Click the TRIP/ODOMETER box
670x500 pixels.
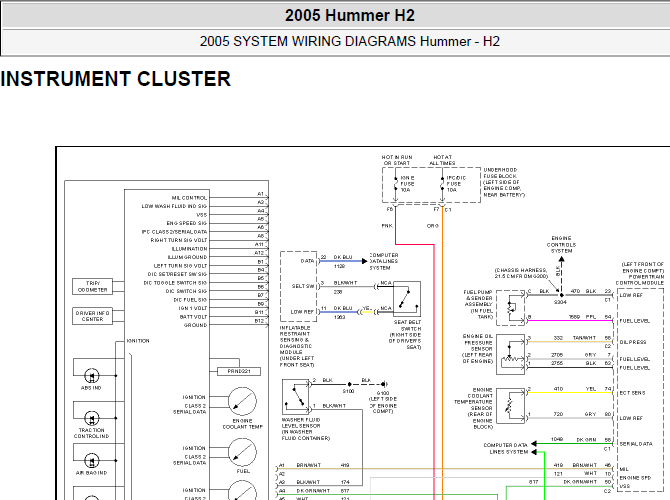[92, 286]
